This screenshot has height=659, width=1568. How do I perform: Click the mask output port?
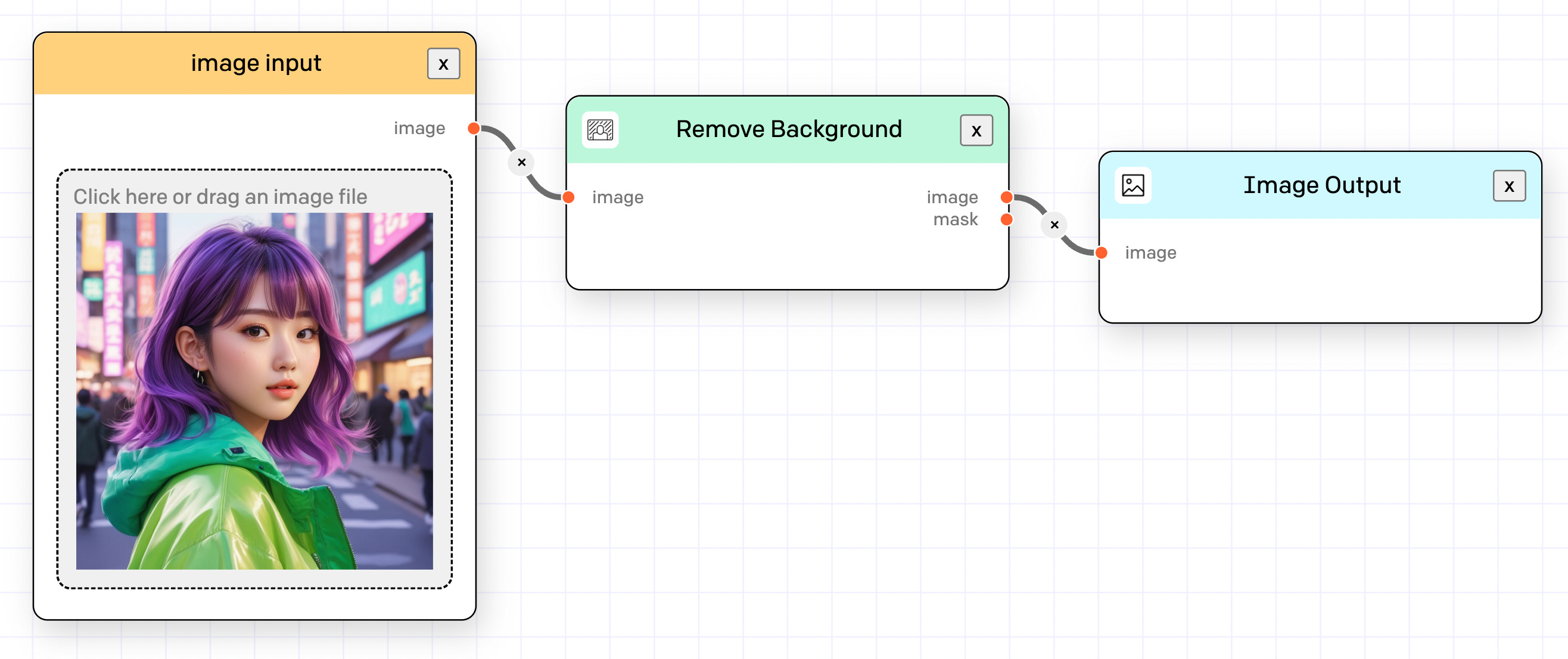click(1006, 219)
